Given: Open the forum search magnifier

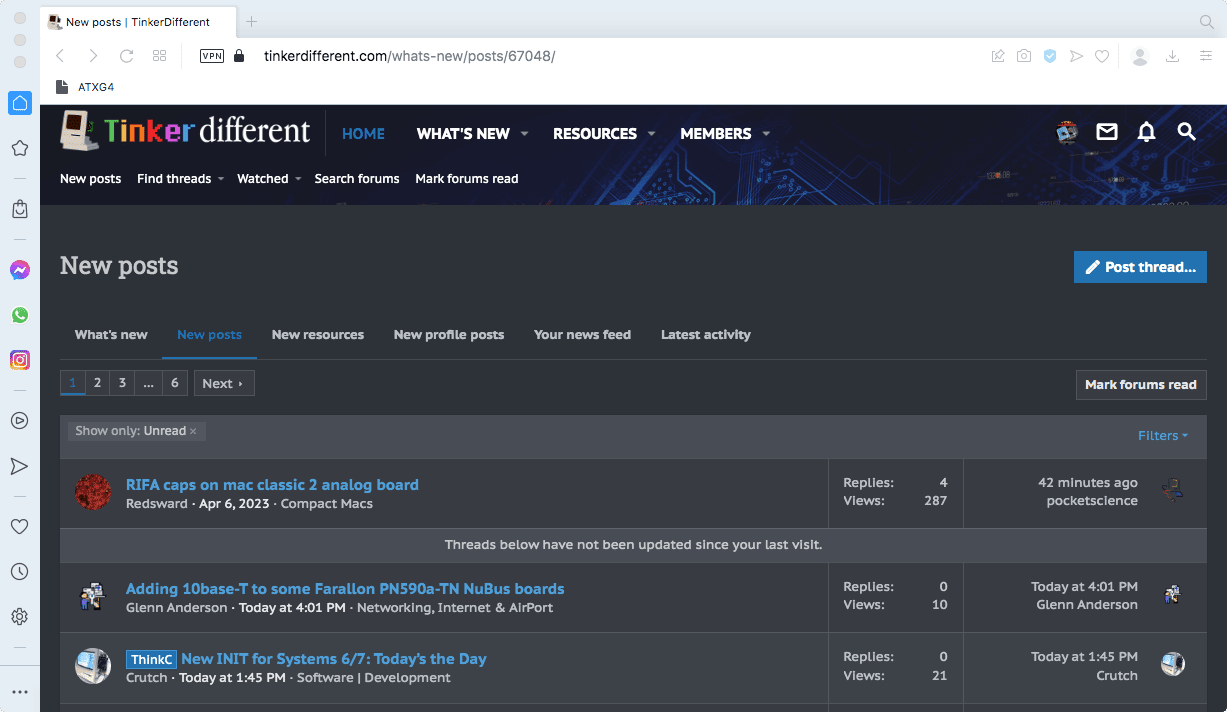Looking at the screenshot, I should coord(1187,132).
